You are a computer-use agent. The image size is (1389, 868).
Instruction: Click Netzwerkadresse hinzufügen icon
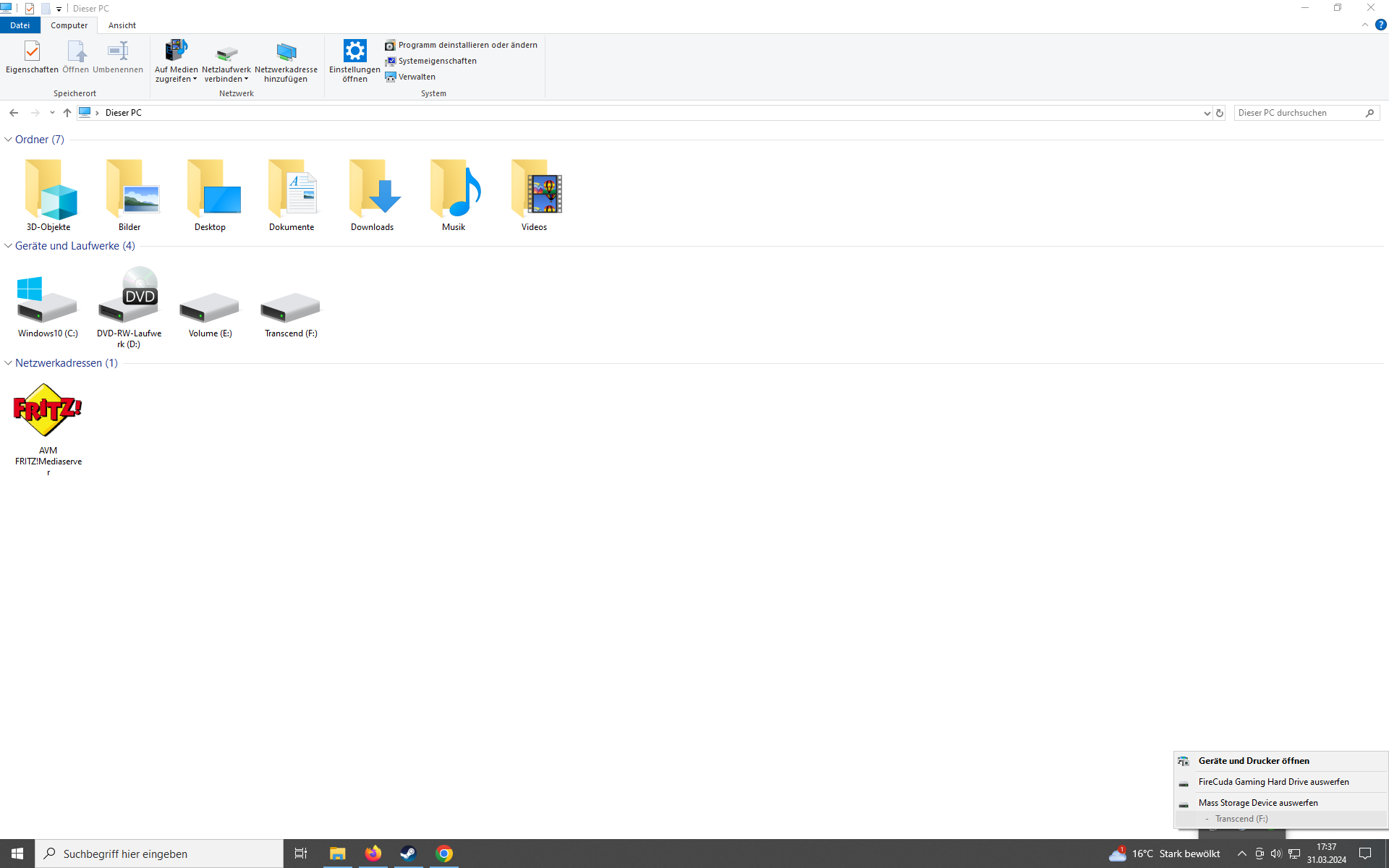pos(286,52)
